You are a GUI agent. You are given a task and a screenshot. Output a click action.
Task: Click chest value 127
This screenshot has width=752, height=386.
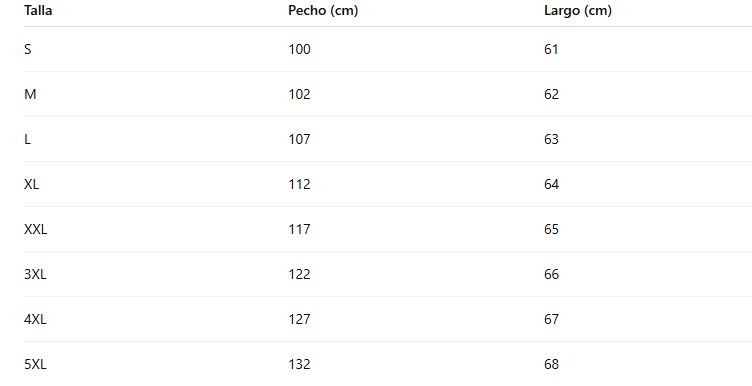click(299, 320)
